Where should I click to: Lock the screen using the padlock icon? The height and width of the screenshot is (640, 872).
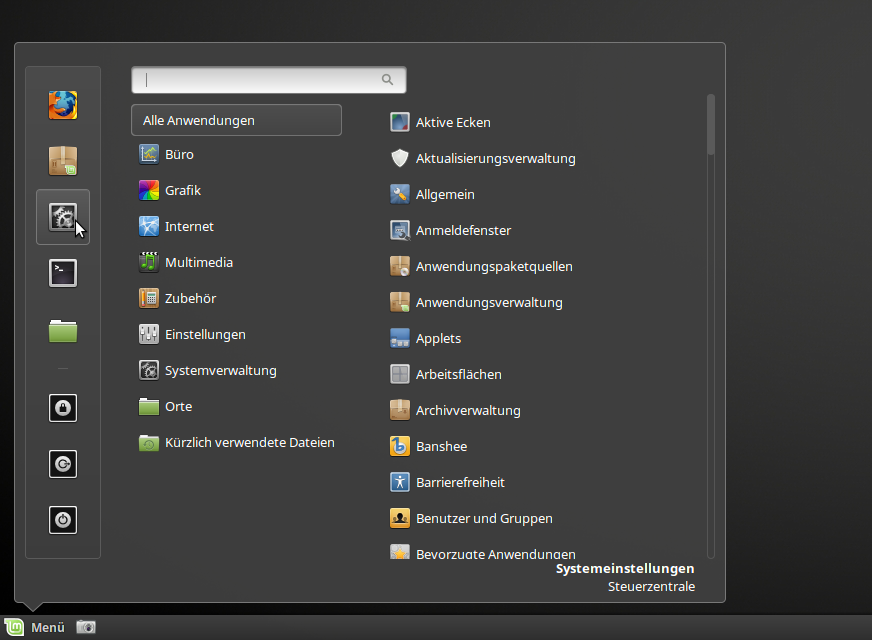point(62,407)
